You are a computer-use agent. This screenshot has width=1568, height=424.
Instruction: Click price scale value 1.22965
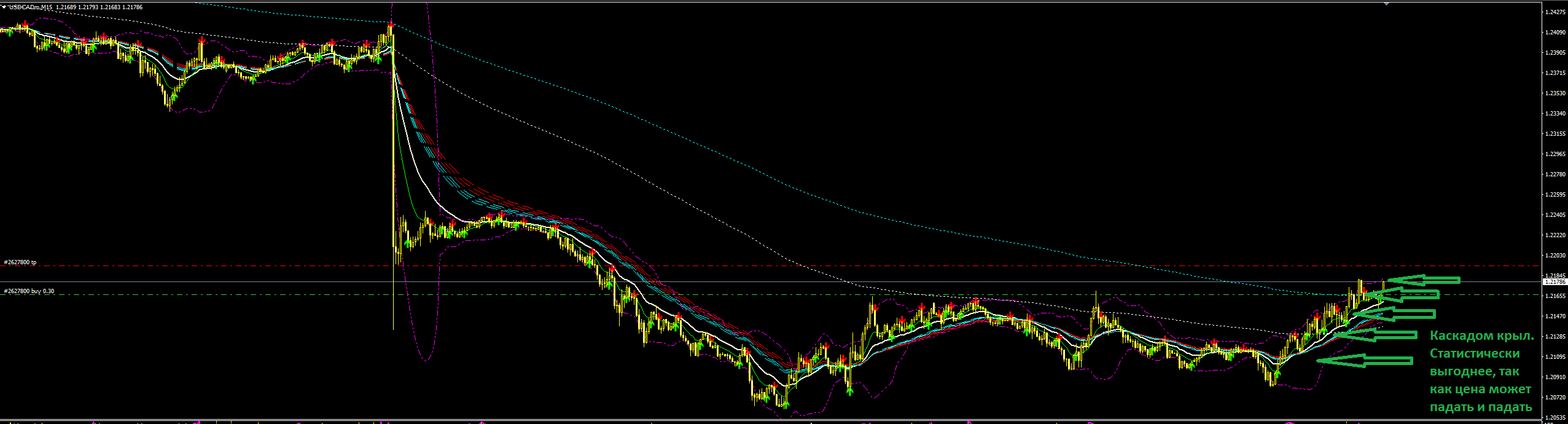pyautogui.click(x=1555, y=154)
